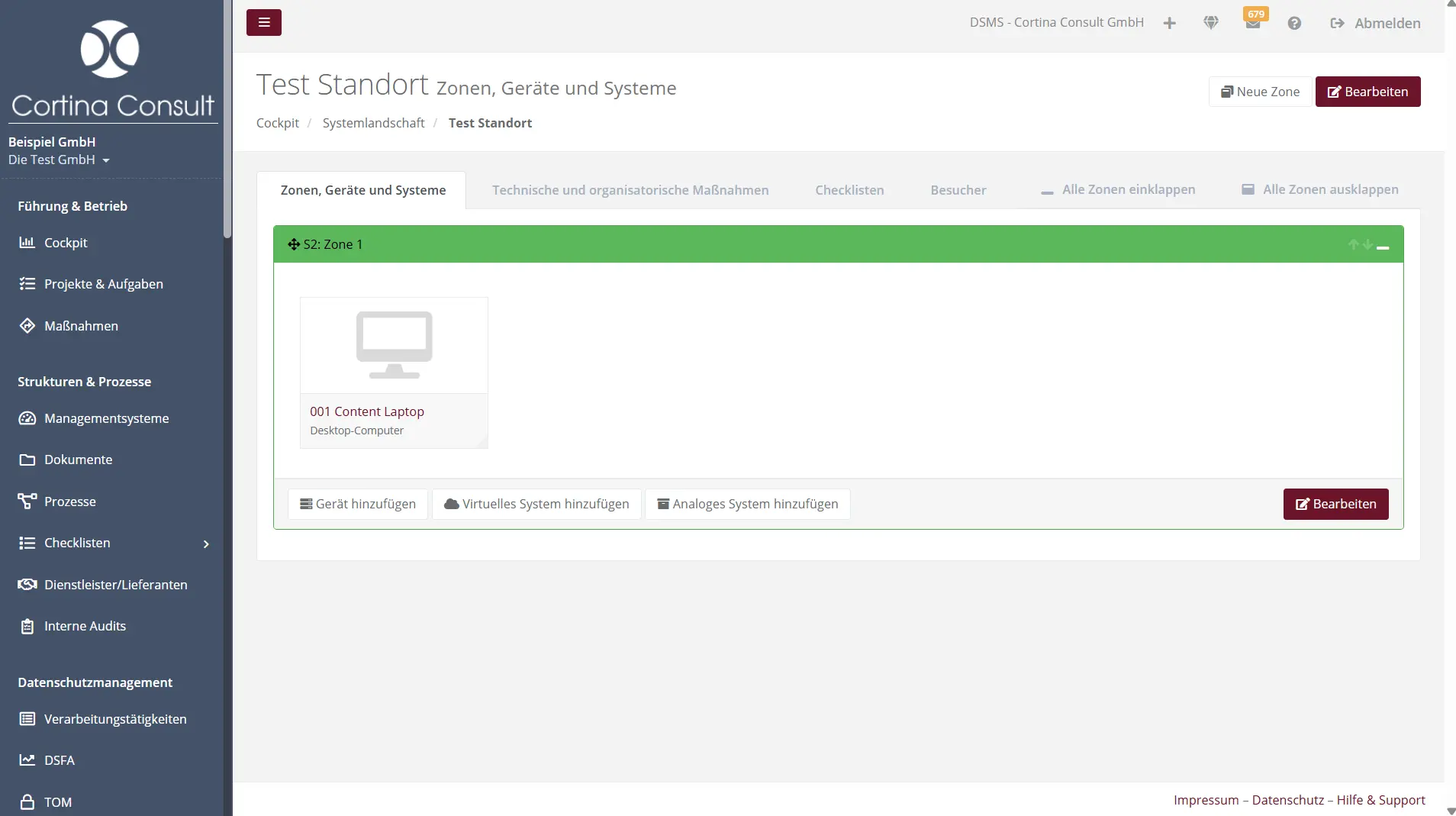The image size is (1456, 816).
Task: Open the Die Test GmbH dropdown
Action: click(x=60, y=160)
